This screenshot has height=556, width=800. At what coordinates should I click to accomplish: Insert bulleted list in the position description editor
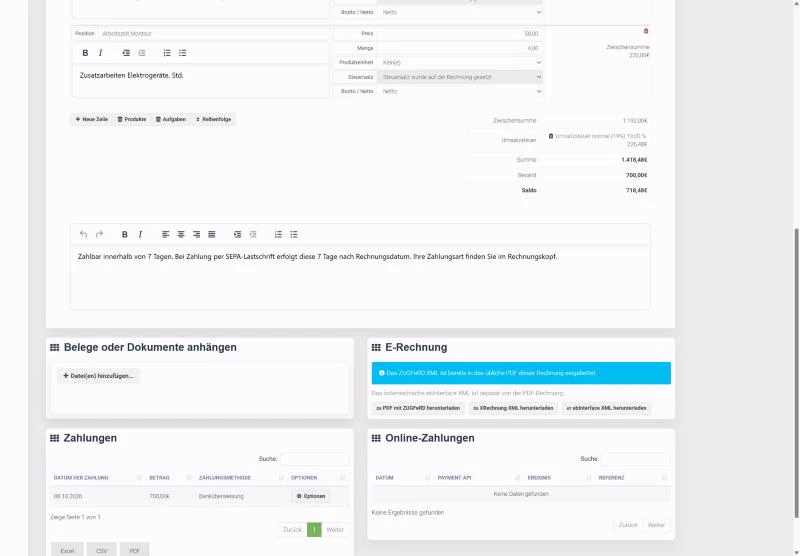(x=183, y=53)
